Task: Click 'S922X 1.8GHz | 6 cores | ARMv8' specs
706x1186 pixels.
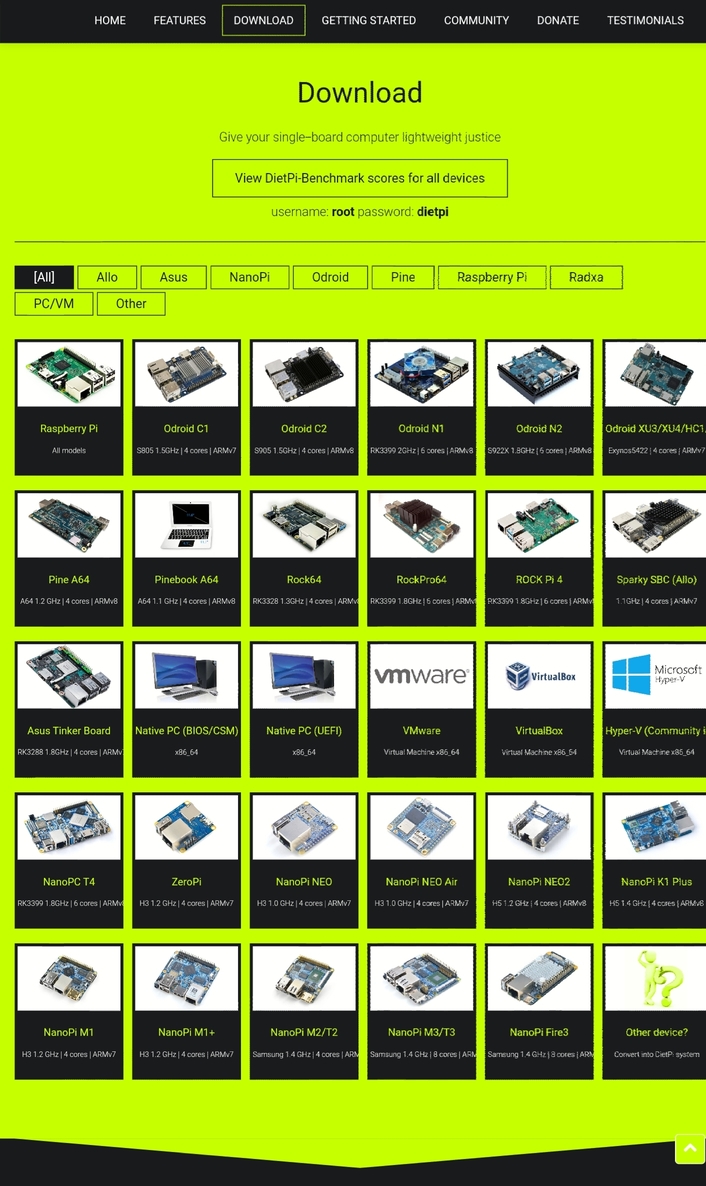Action: click(x=539, y=451)
